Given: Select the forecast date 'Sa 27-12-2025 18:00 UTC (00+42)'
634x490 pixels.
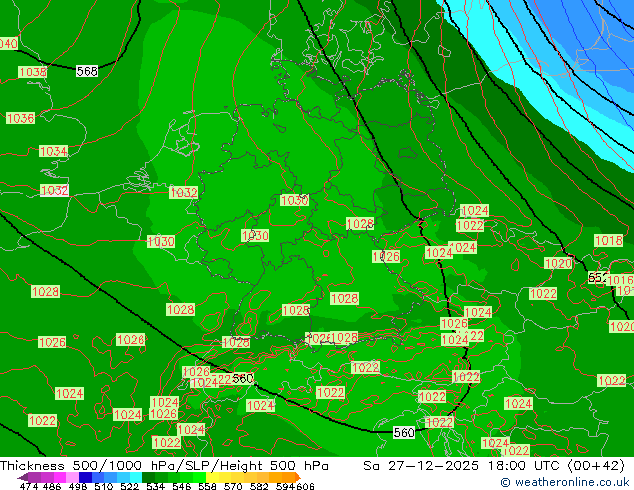Looking at the screenshot, I should pyautogui.click(x=494, y=466).
